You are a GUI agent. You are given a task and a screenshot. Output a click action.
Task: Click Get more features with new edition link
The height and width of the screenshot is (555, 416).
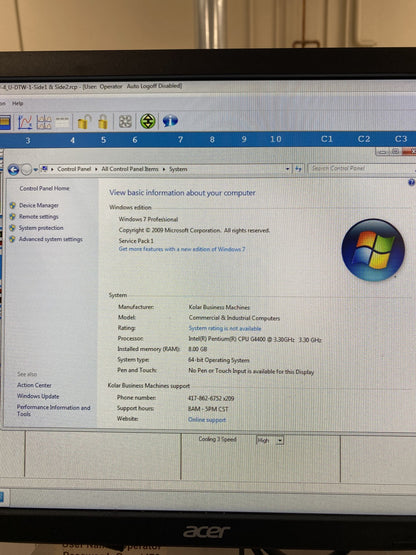pos(182,249)
